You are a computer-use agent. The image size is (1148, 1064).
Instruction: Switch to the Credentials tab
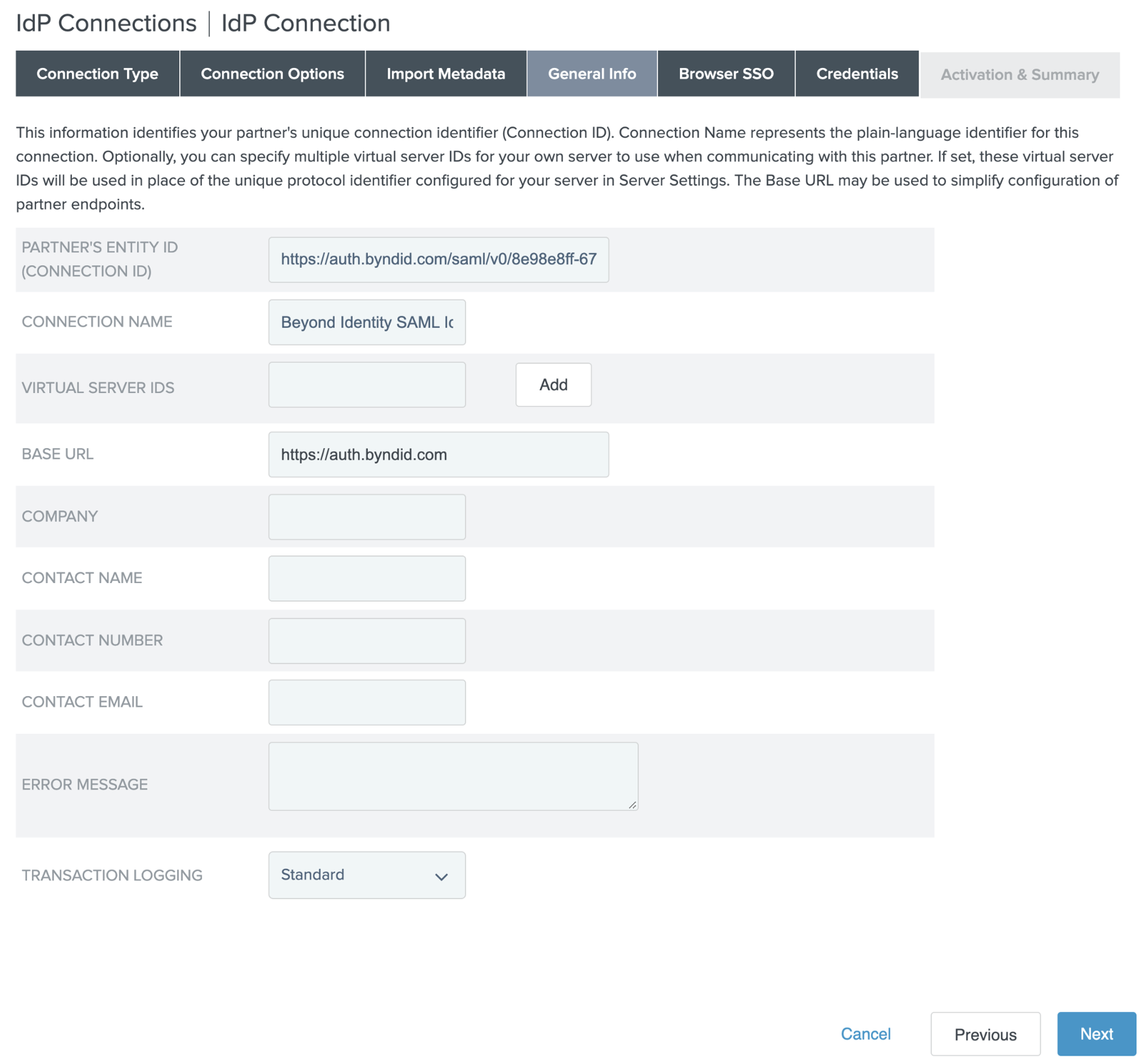(x=857, y=74)
